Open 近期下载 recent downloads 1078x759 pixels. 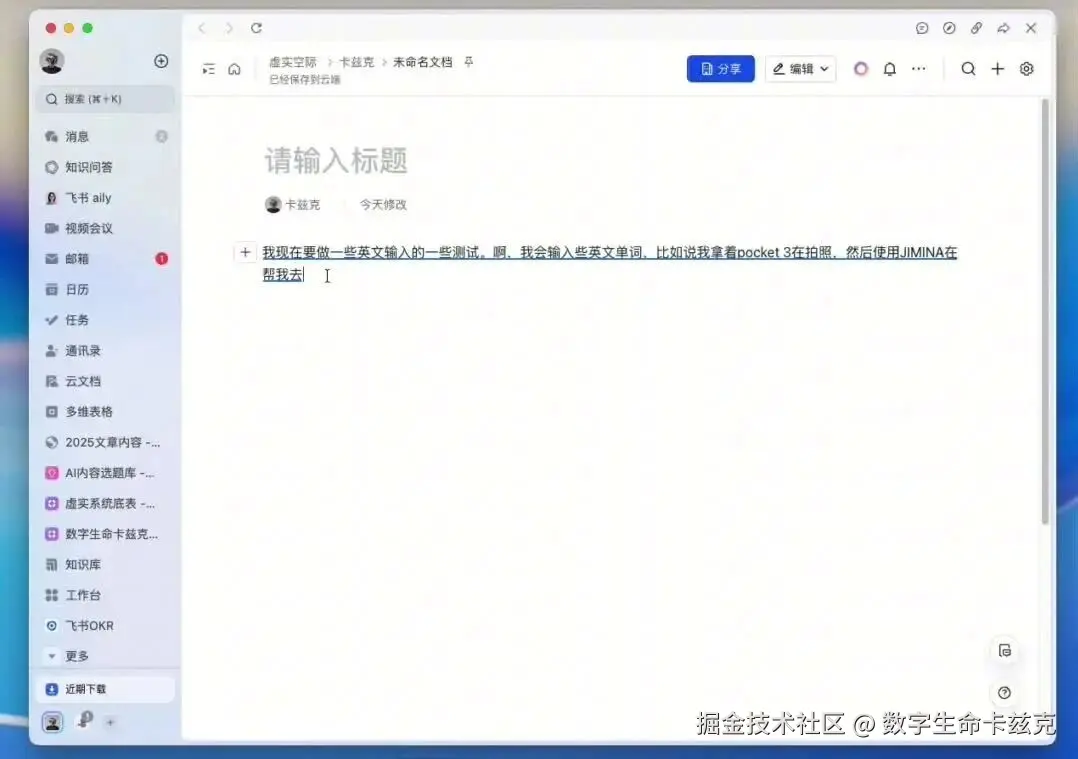pos(104,689)
